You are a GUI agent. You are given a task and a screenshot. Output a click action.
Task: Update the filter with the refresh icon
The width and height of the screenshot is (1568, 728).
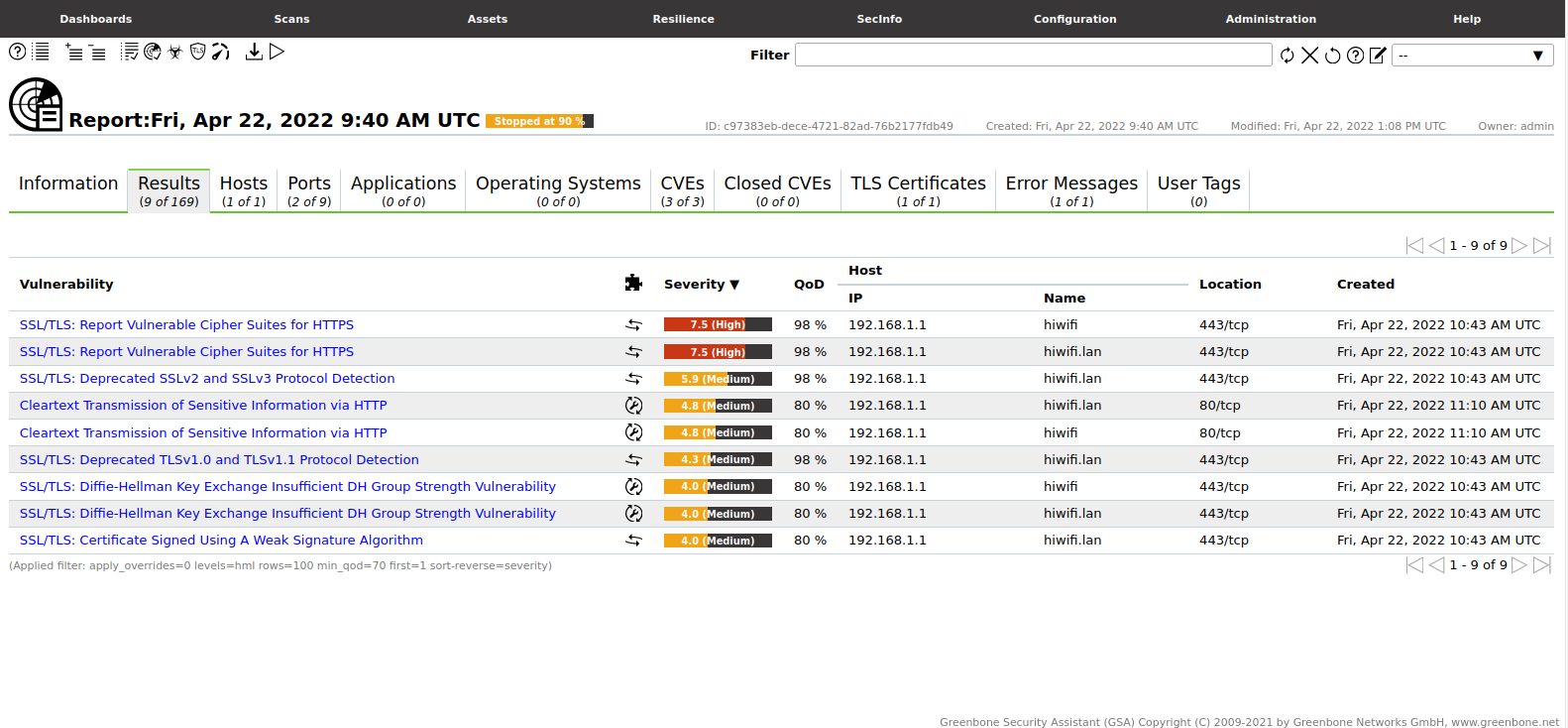[1288, 56]
